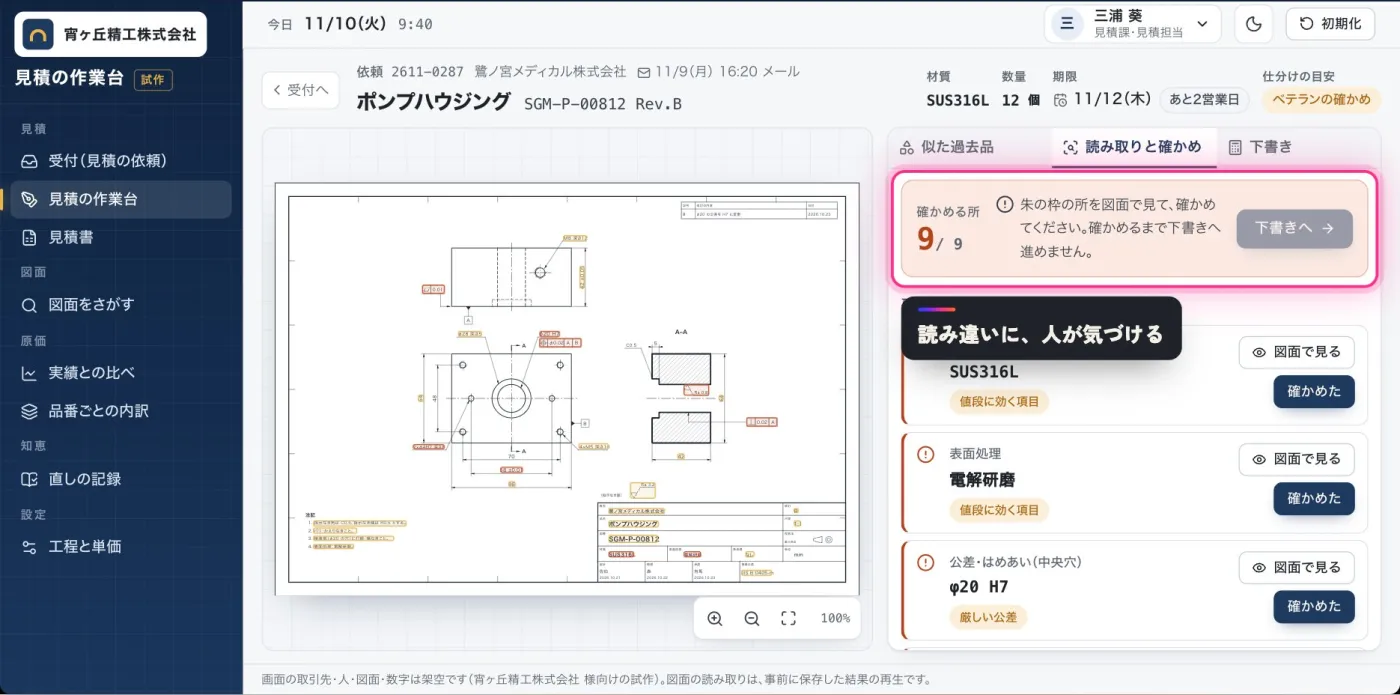Go to 実績との比べ page

pos(121,373)
